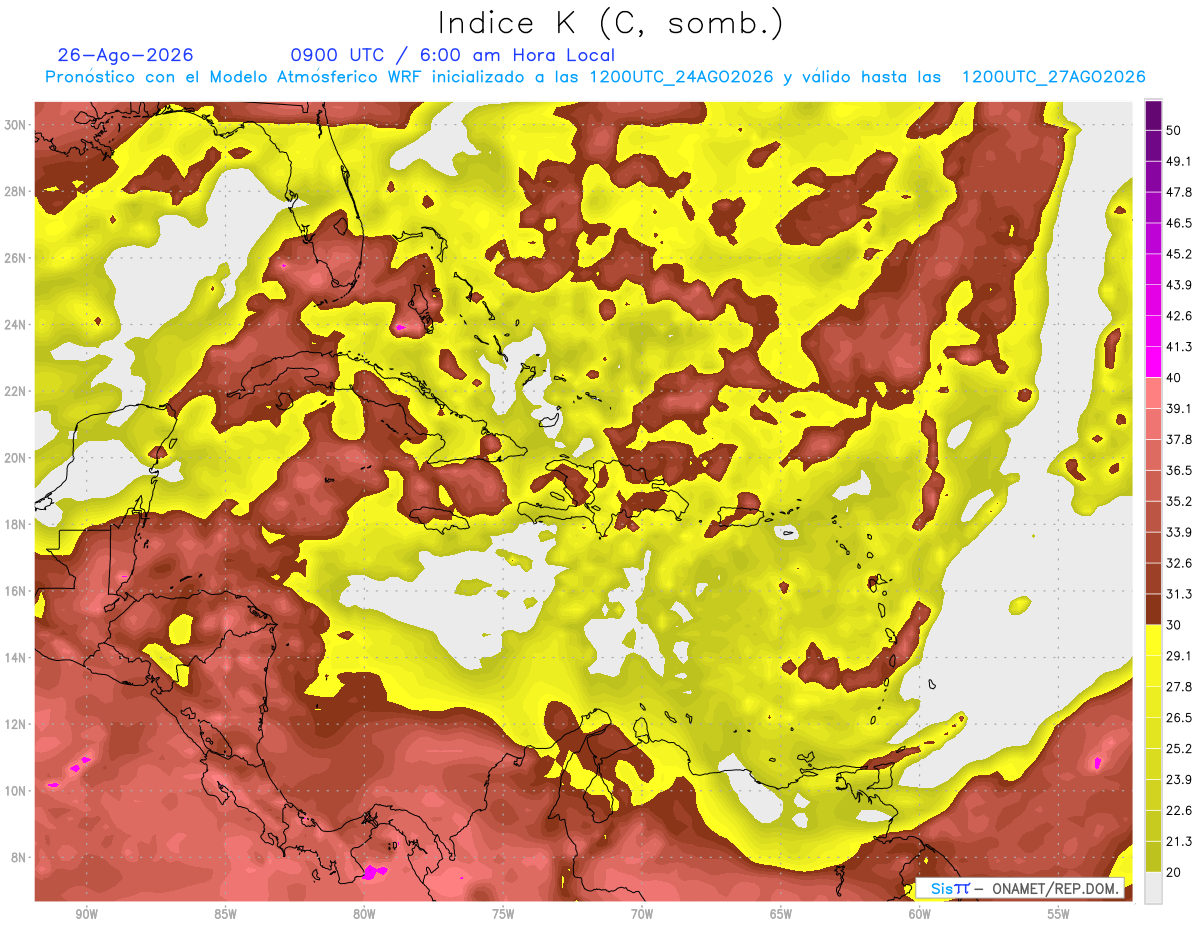
Task: Click the '33.9' color scale label
Action: 1179,533
